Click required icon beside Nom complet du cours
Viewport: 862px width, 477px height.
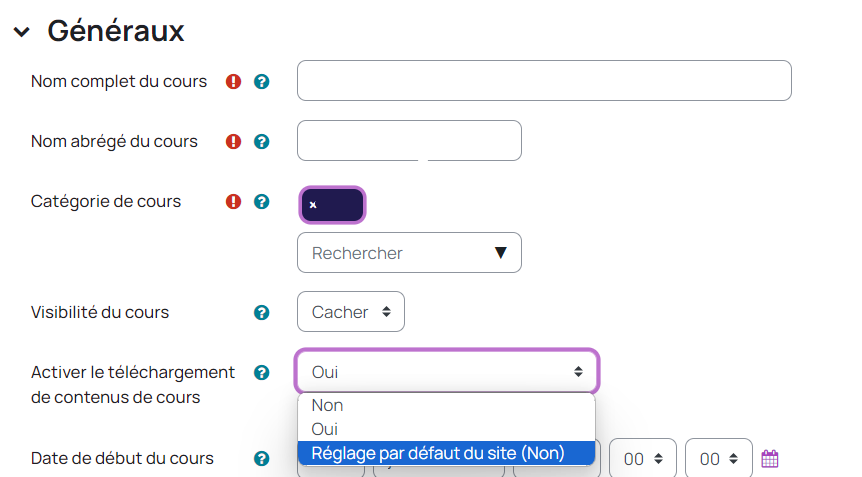click(234, 82)
